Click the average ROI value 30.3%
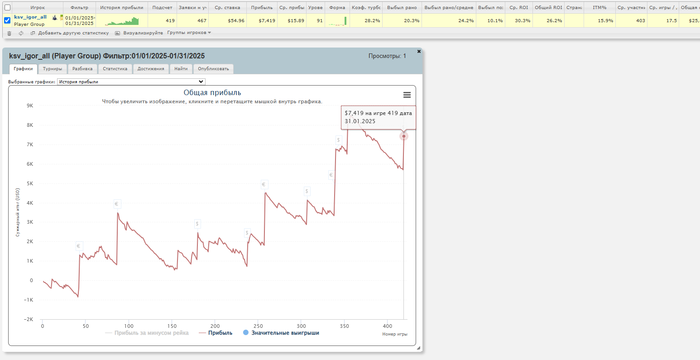 (523, 21)
